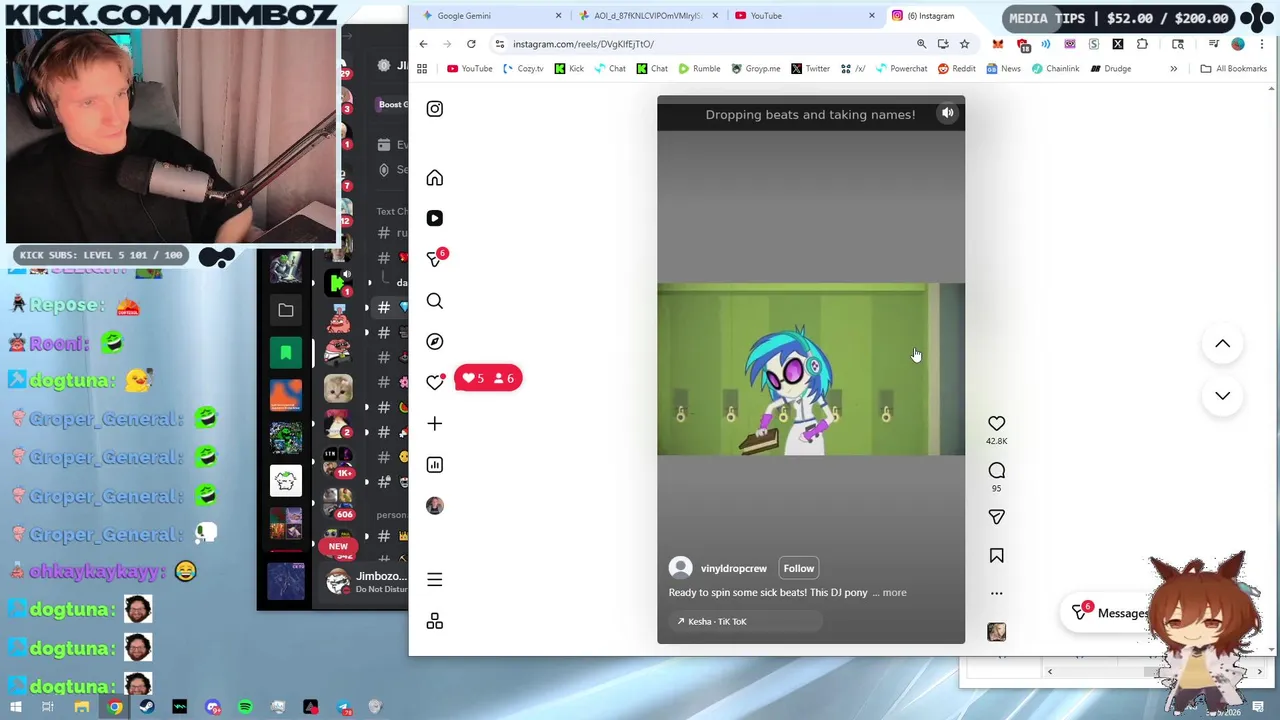The width and height of the screenshot is (1280, 720).
Task: Switch to the AOI_d_87fKNL tab
Action: 648,16
